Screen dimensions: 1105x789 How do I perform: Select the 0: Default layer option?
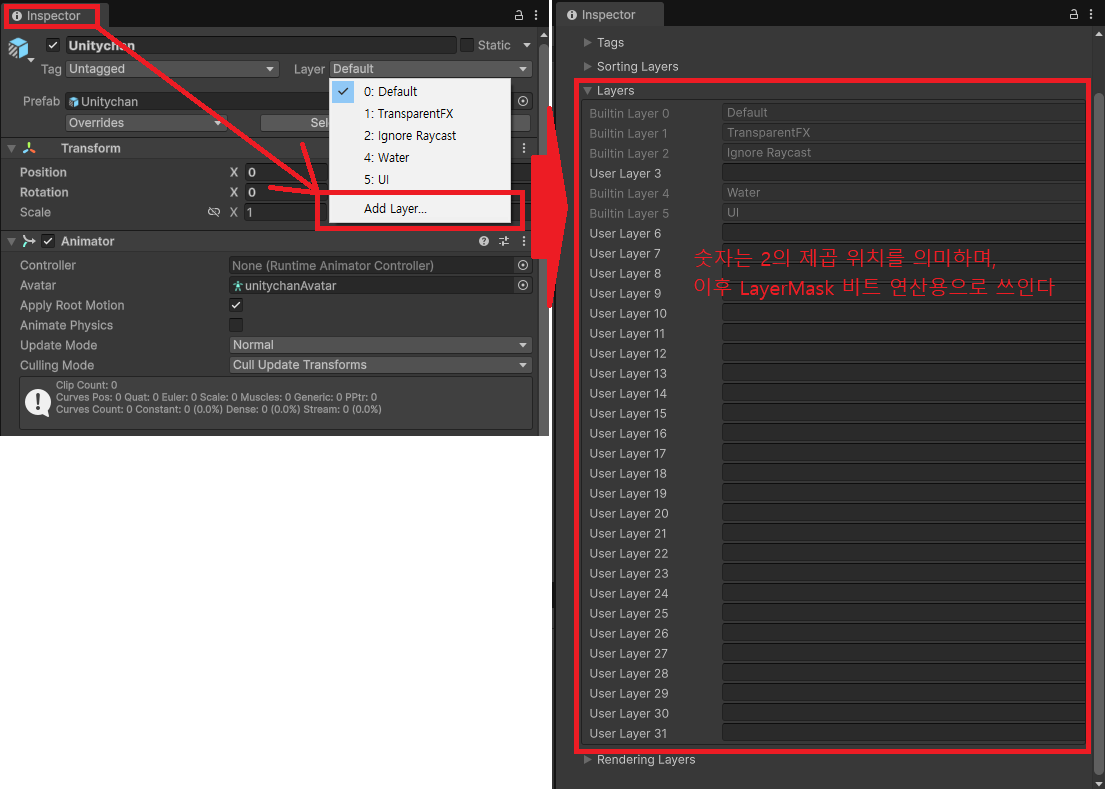420,92
